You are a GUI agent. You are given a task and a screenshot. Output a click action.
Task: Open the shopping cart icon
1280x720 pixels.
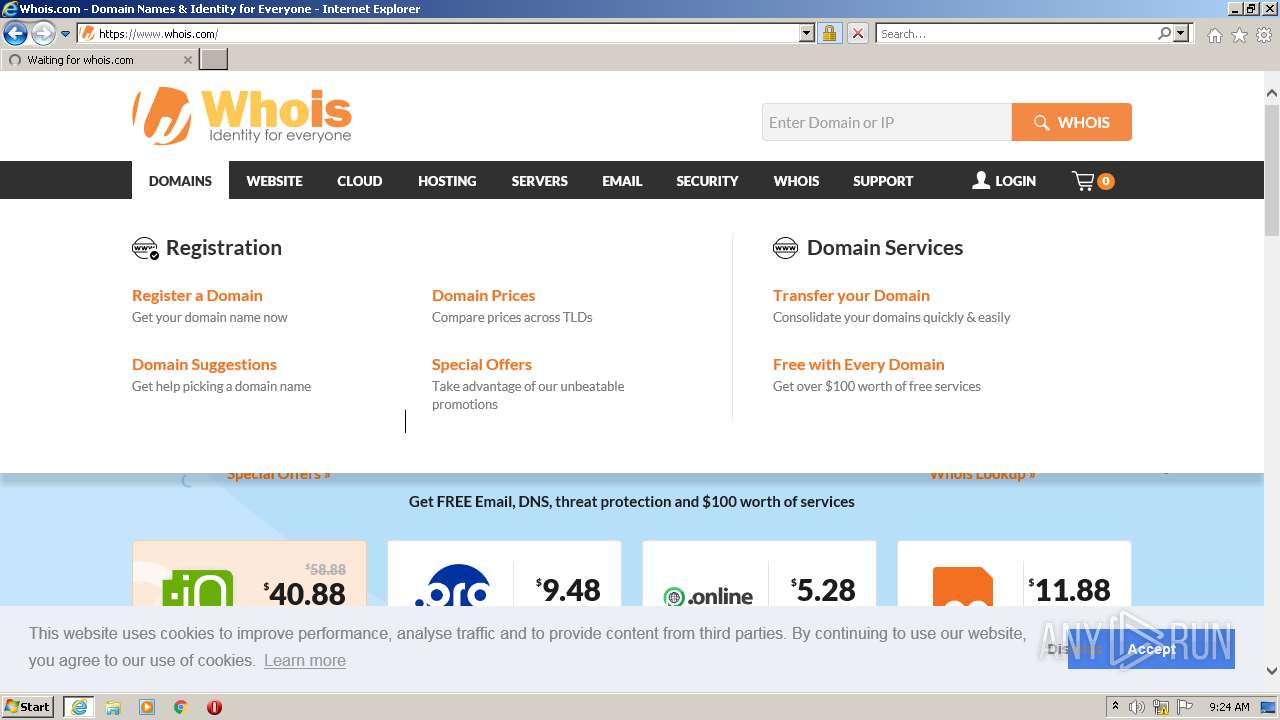1092,181
